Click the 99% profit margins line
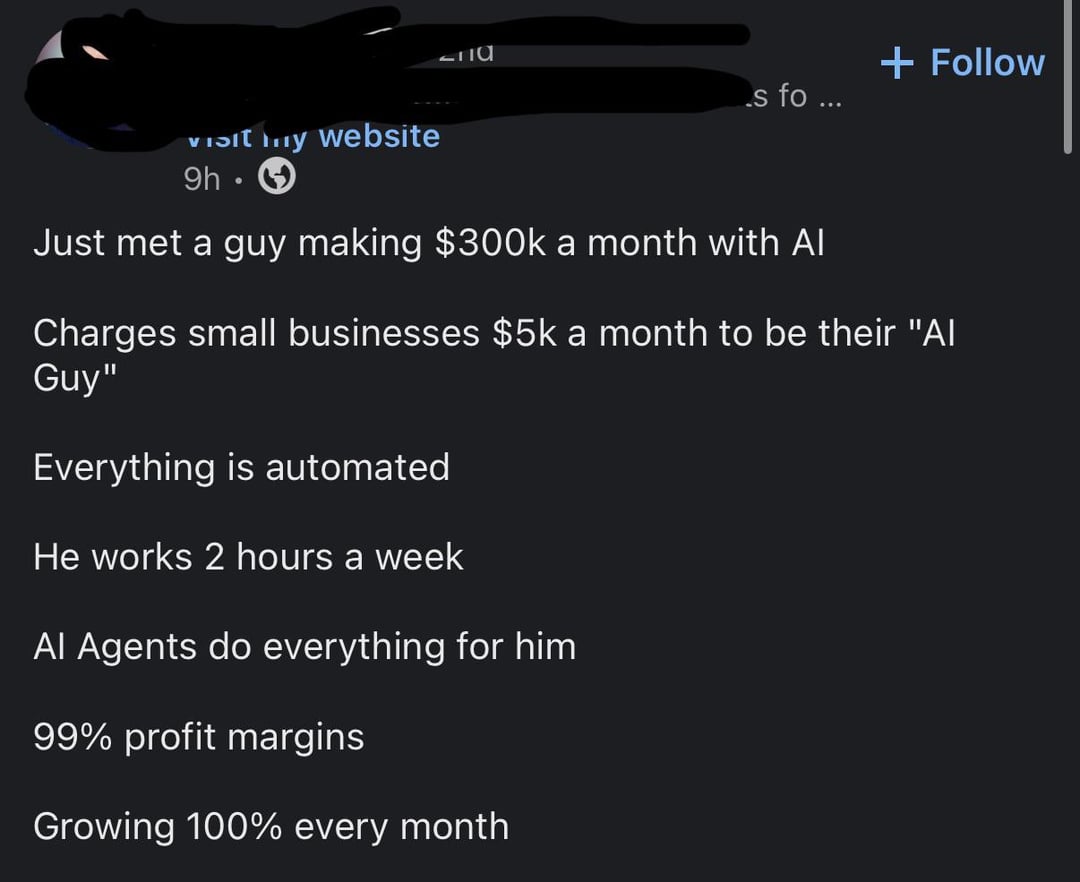Image resolution: width=1080 pixels, height=882 pixels. 198,737
